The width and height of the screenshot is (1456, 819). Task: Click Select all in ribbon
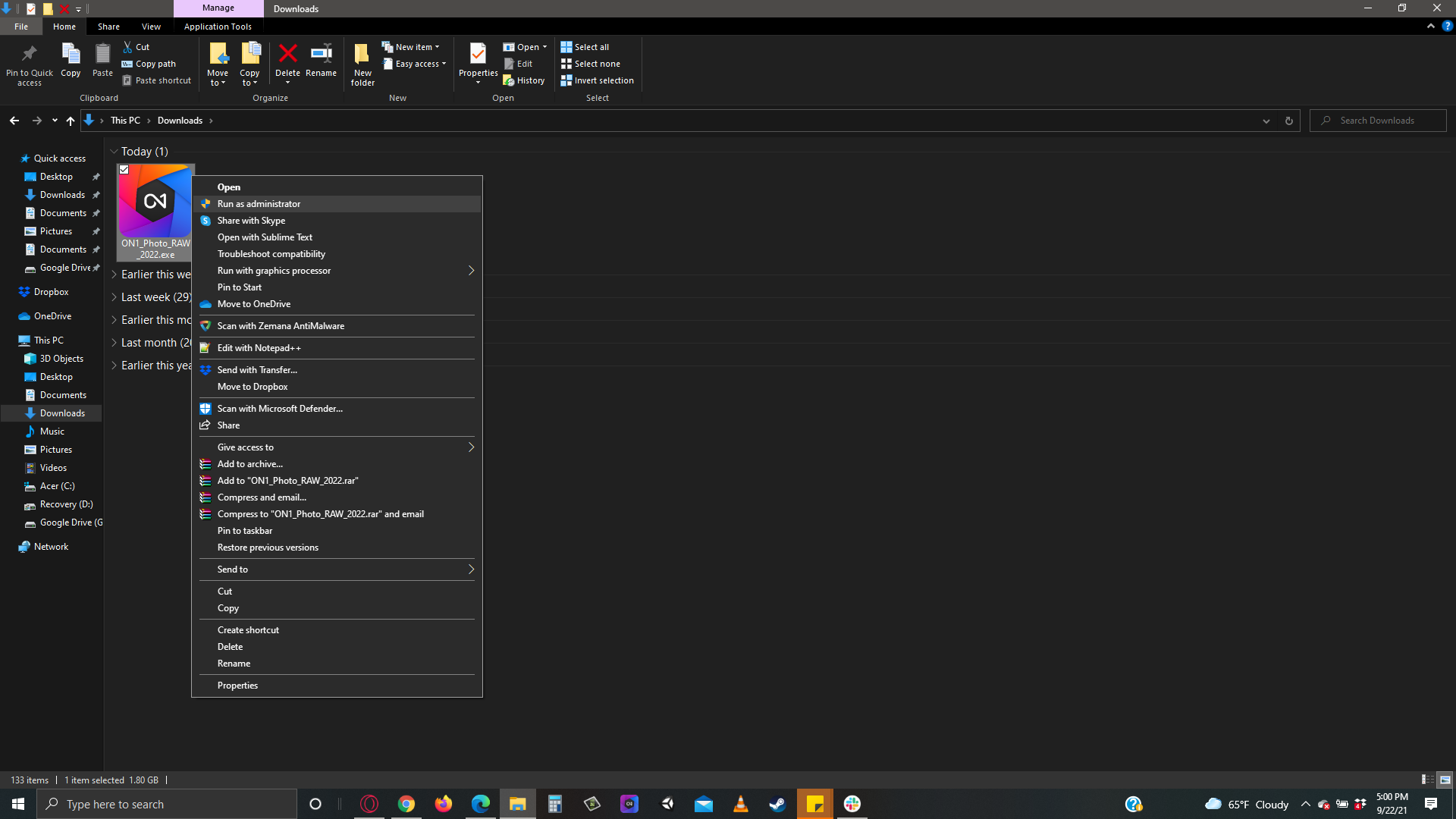click(x=585, y=47)
